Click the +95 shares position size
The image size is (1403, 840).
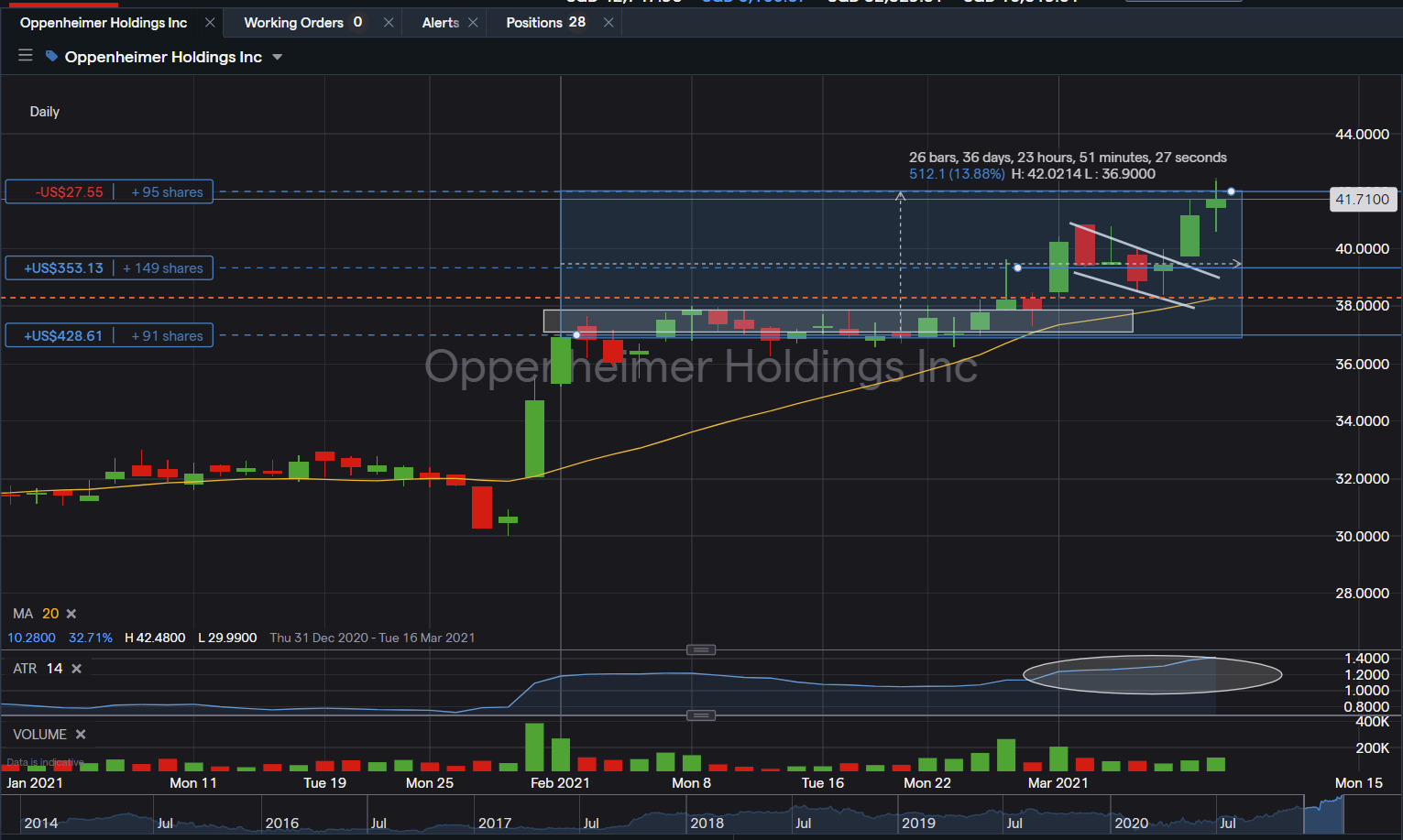pyautogui.click(x=167, y=192)
